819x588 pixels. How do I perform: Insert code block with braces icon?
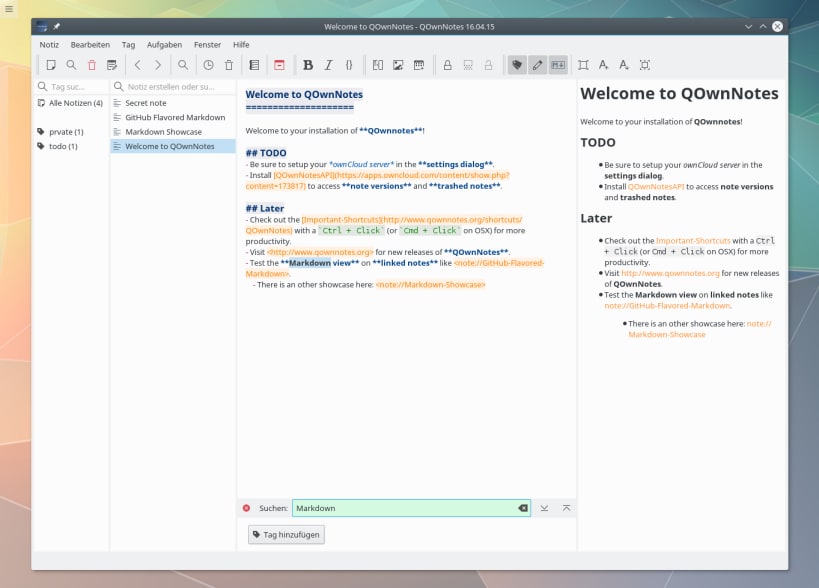[x=349, y=65]
